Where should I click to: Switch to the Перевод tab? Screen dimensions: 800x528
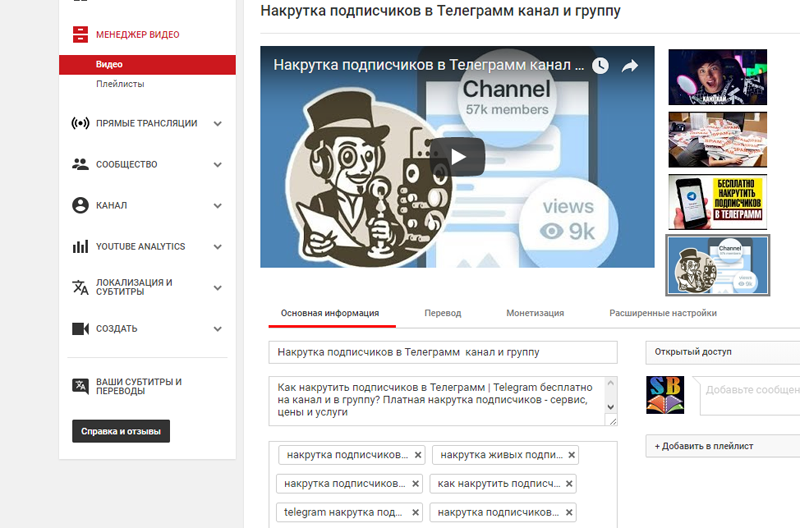(442, 313)
